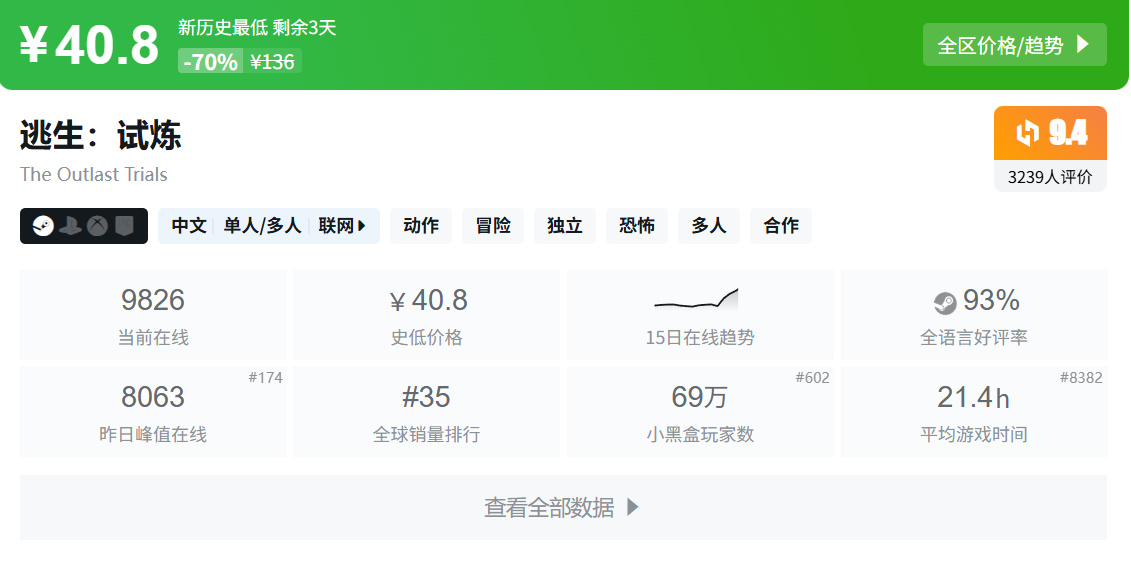The image size is (1131, 561).
Task: Open the 9826 当前在线 stat card
Action: point(153,315)
